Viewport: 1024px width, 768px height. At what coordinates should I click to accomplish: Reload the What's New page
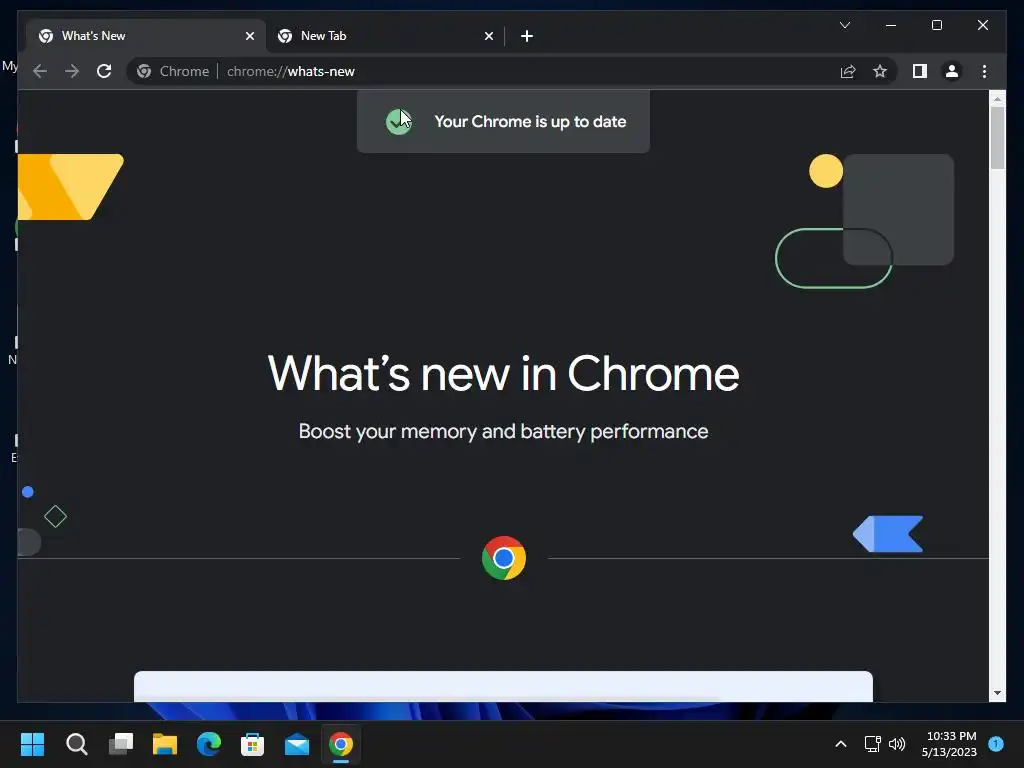click(104, 71)
